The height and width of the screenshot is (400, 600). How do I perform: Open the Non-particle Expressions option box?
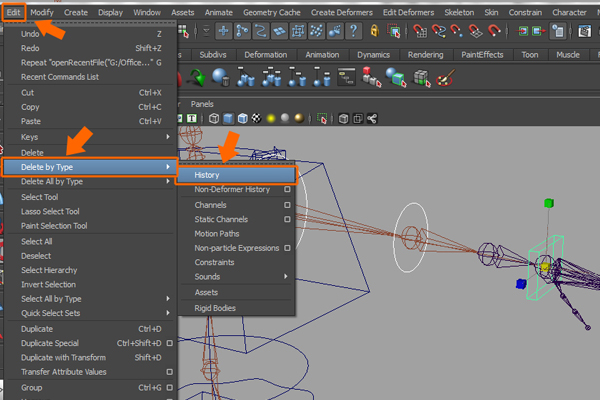point(287,248)
